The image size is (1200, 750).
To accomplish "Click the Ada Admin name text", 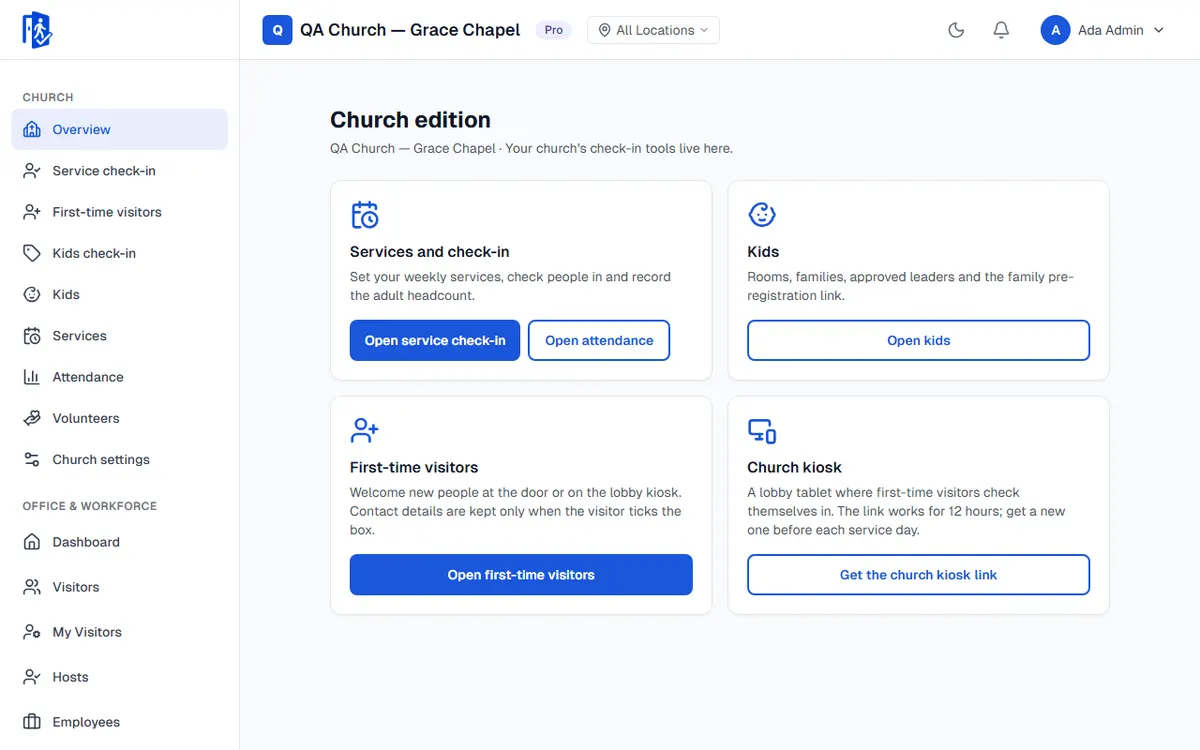I will tap(1110, 30).
